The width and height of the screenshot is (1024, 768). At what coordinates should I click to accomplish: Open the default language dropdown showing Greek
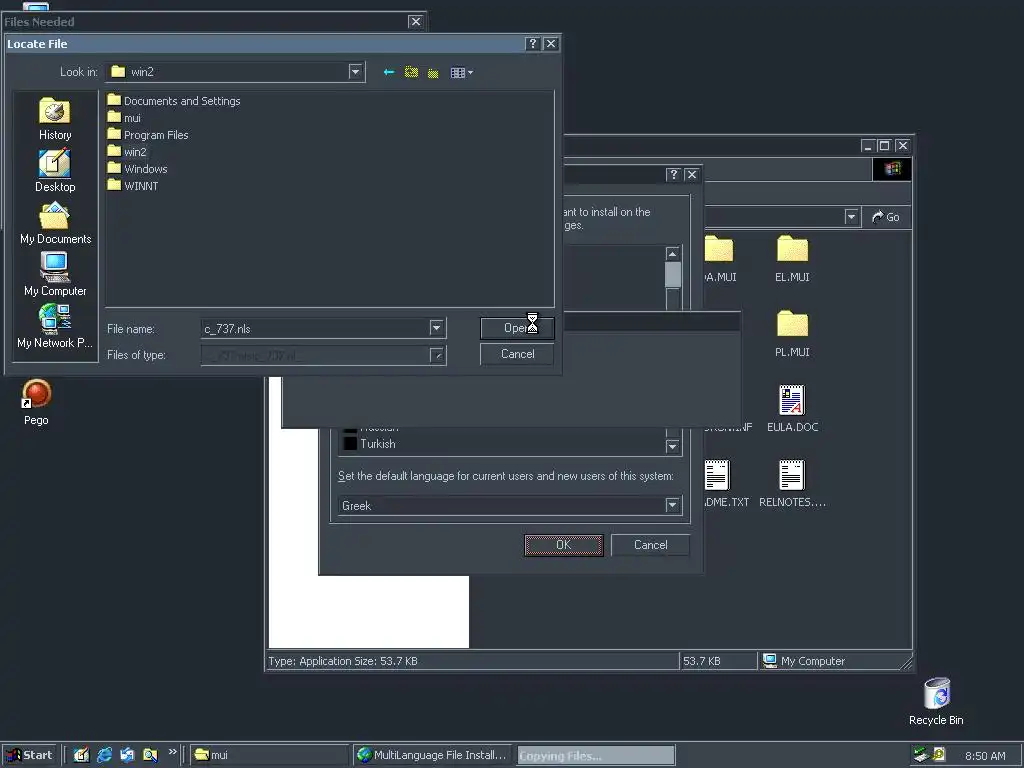coord(672,505)
